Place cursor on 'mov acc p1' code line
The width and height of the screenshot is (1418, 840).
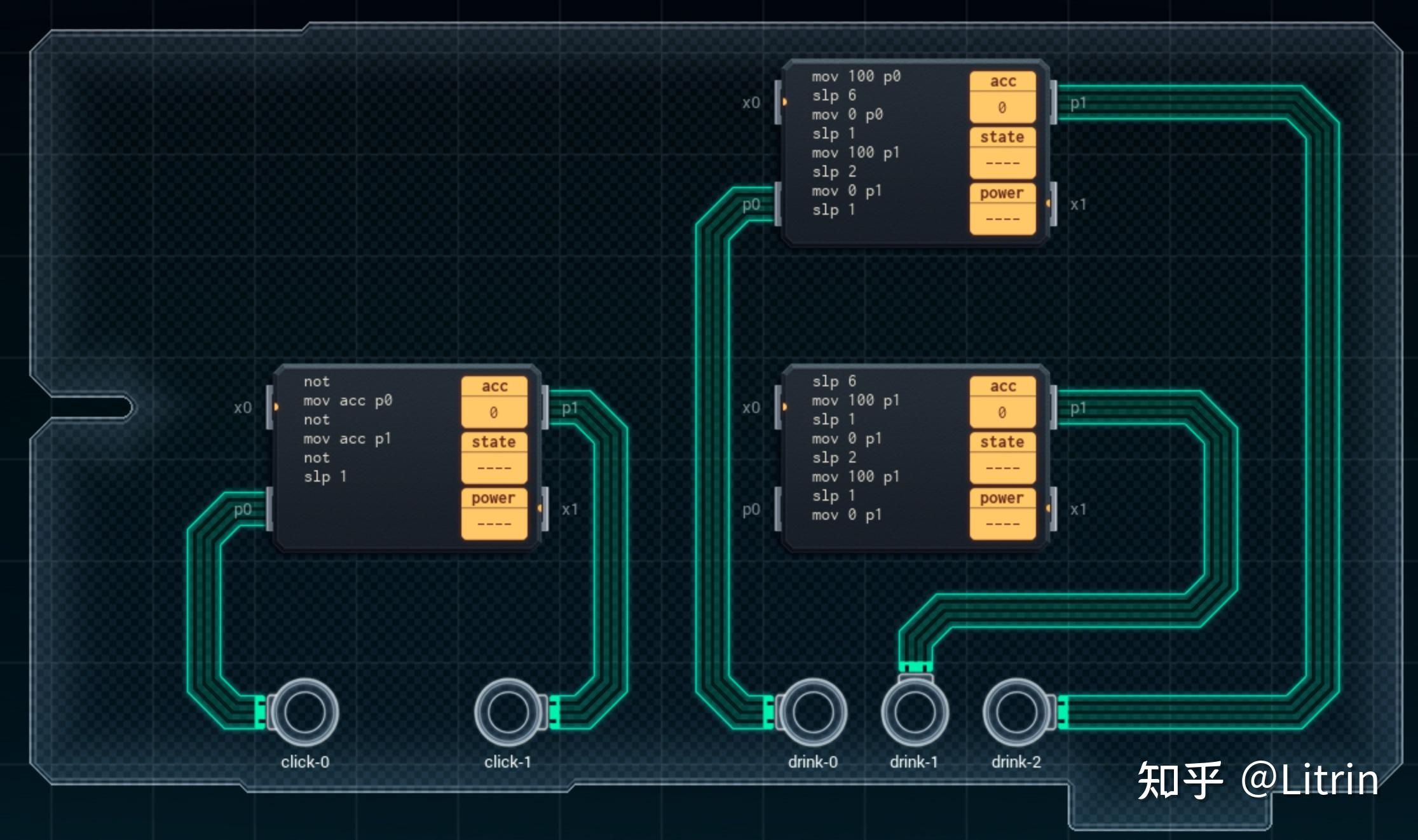[348, 439]
